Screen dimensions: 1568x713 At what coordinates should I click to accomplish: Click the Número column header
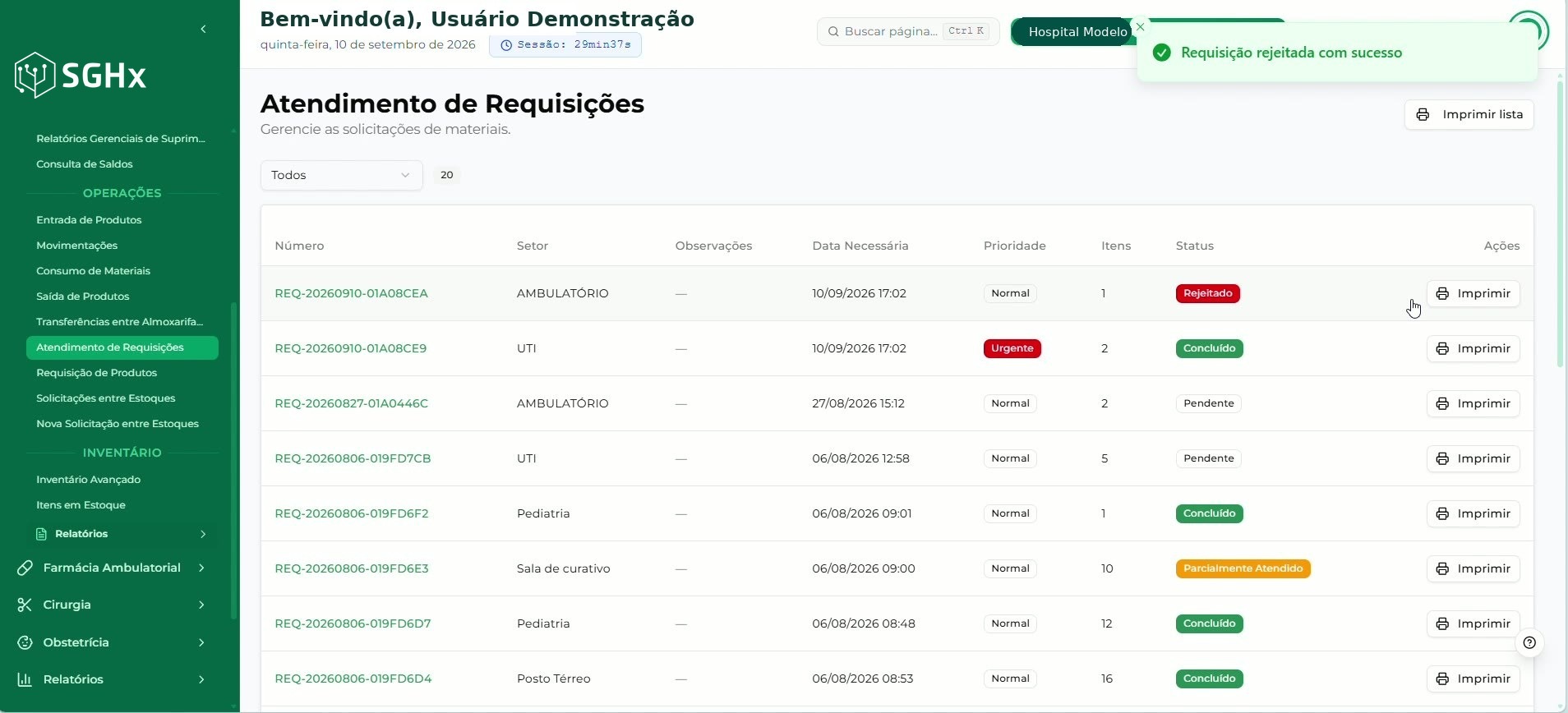click(x=299, y=246)
